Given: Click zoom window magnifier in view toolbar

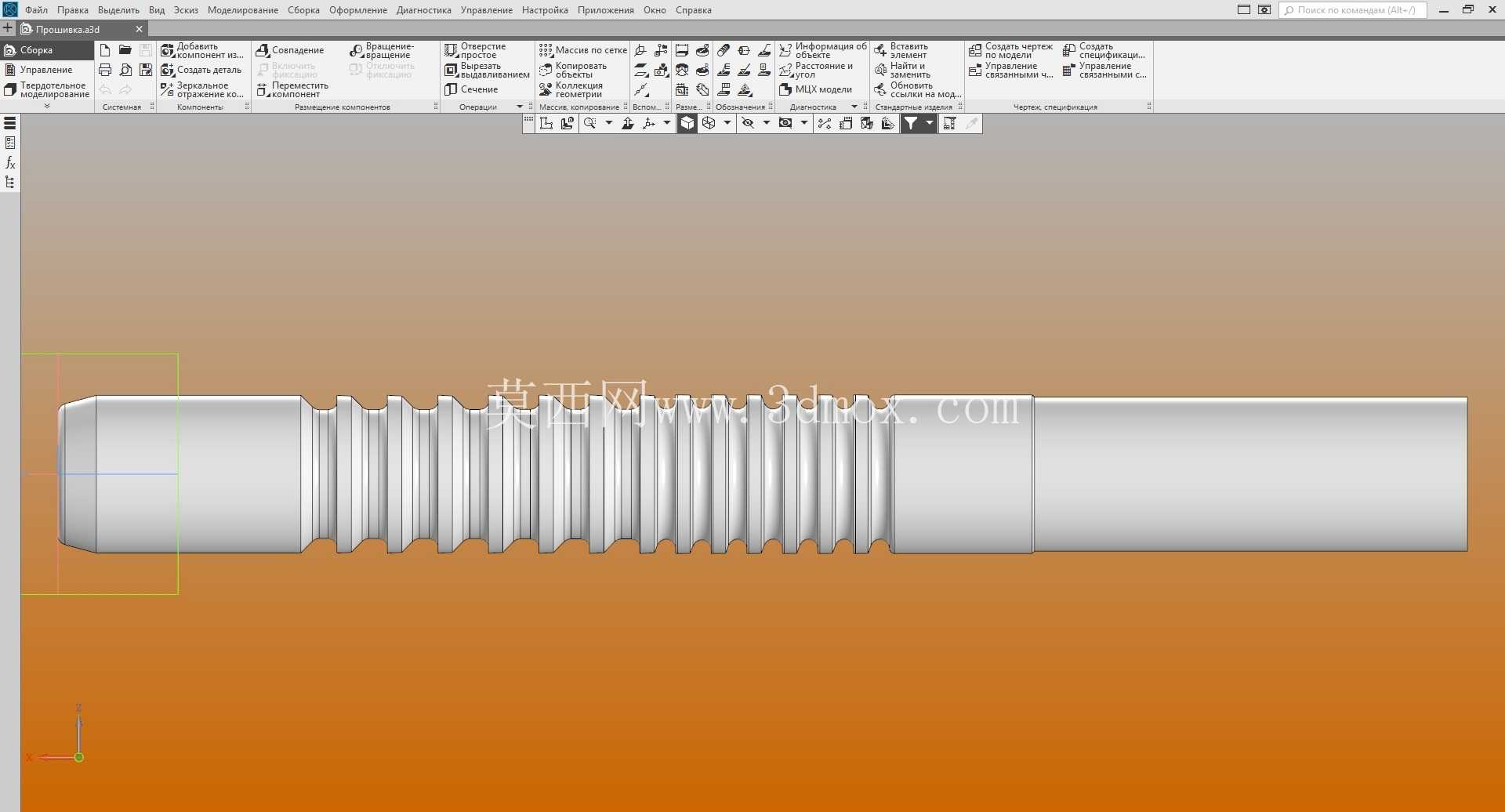Looking at the screenshot, I should tap(589, 123).
